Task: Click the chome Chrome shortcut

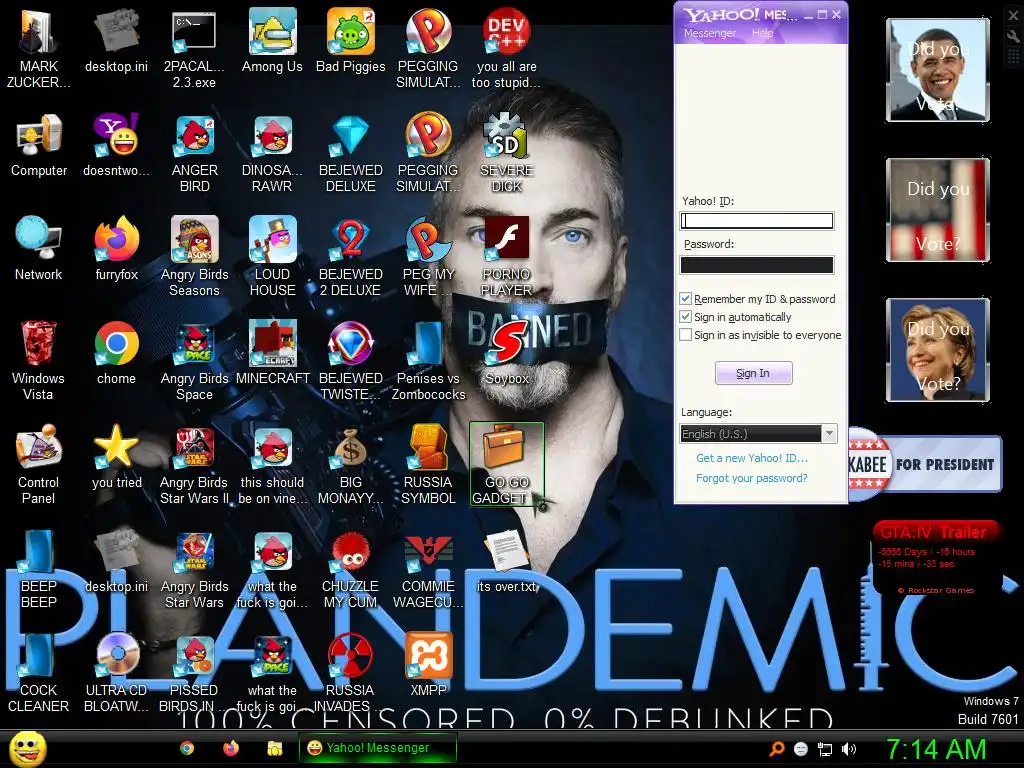Action: (117, 353)
